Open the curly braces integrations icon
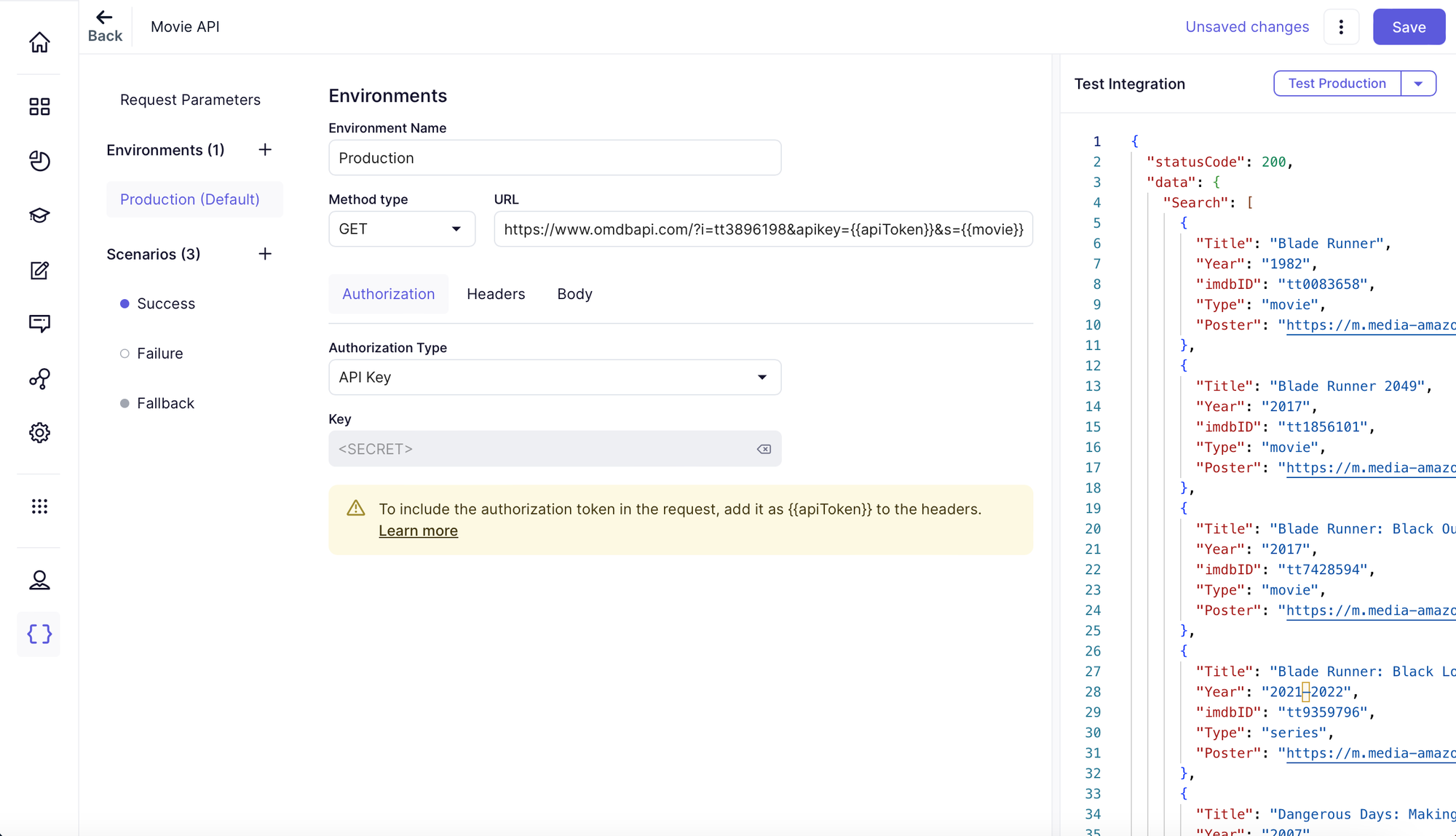Viewport: 1456px width, 836px height. tap(39, 634)
